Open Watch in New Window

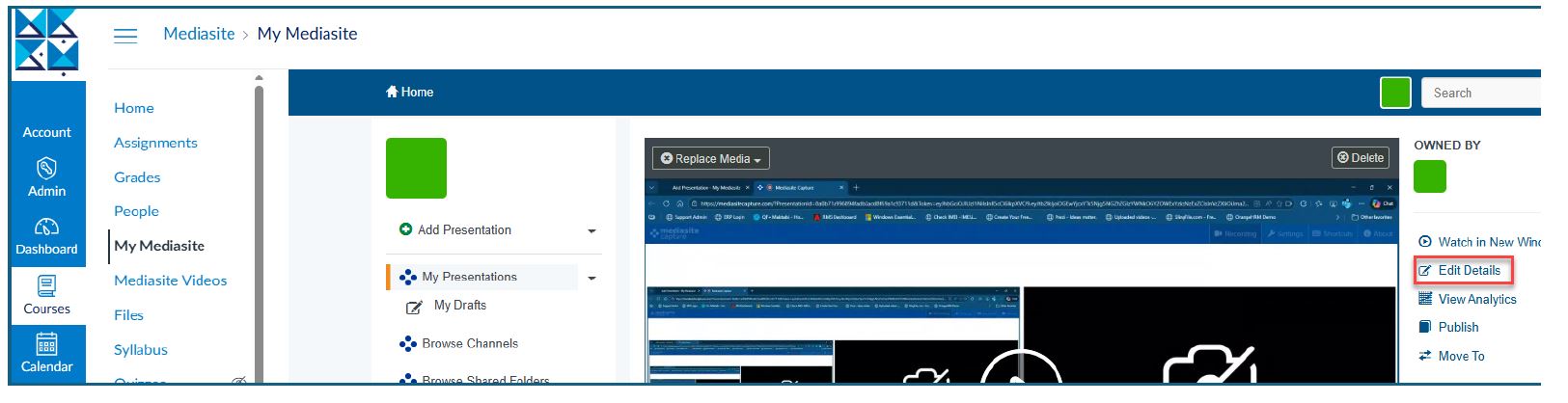pos(1488,242)
